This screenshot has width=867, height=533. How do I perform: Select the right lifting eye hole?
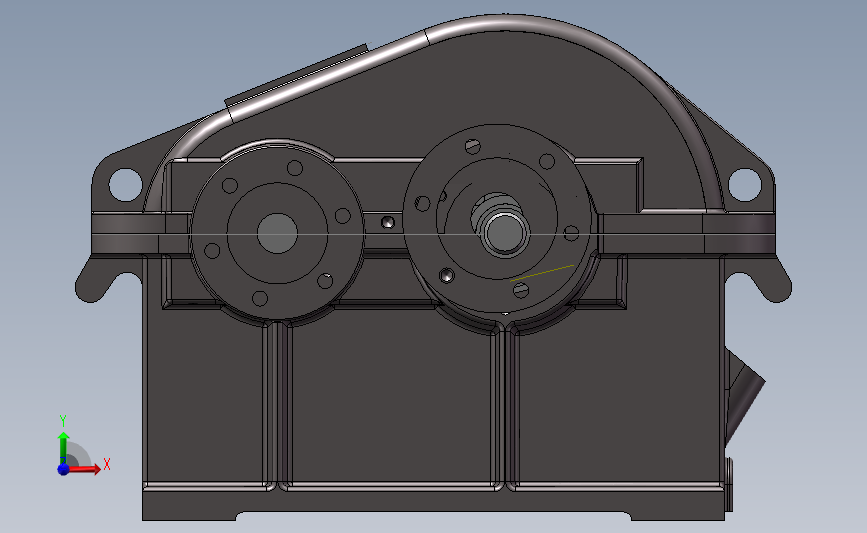click(745, 184)
